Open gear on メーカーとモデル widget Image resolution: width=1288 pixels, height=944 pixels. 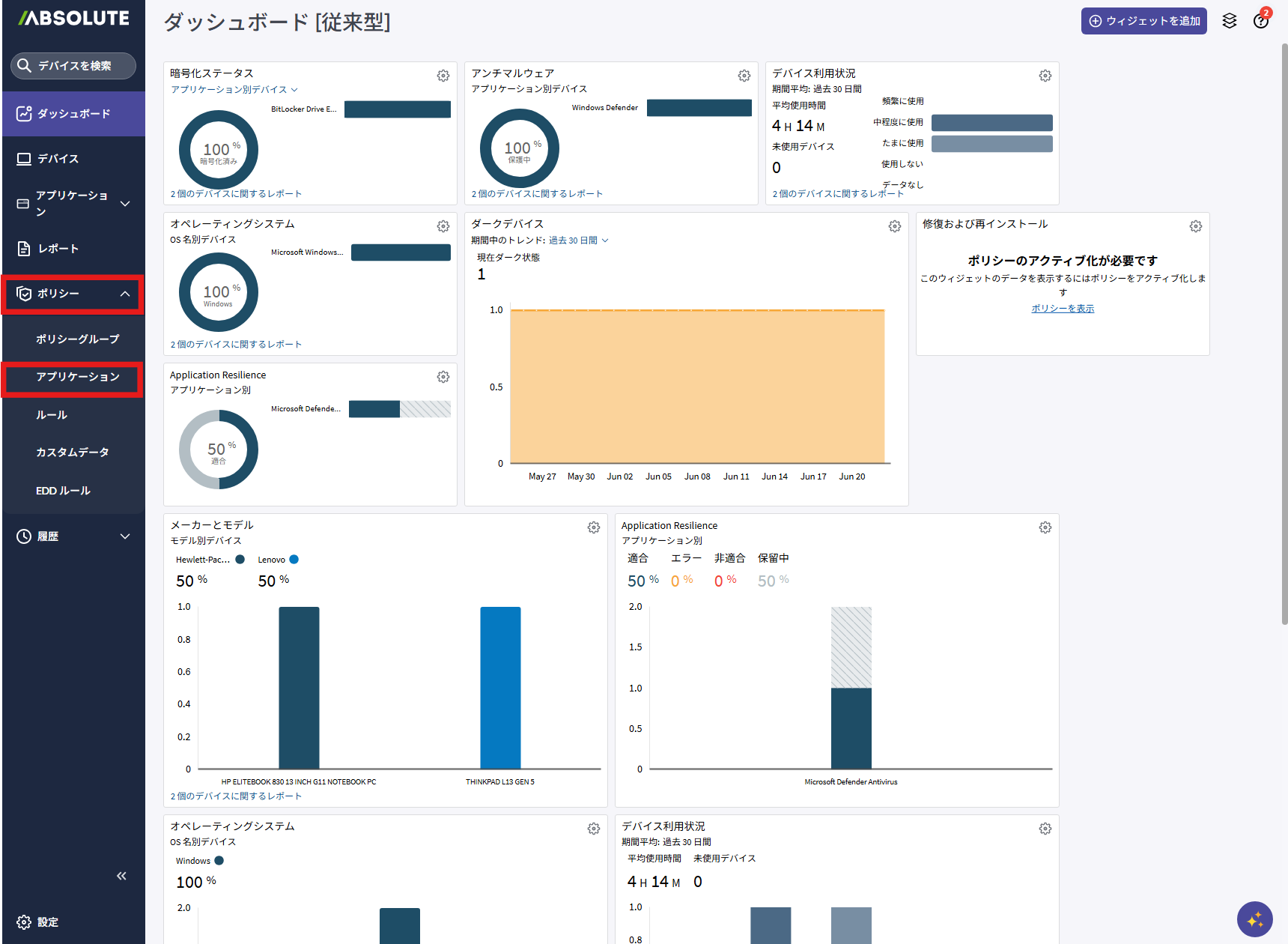click(594, 527)
